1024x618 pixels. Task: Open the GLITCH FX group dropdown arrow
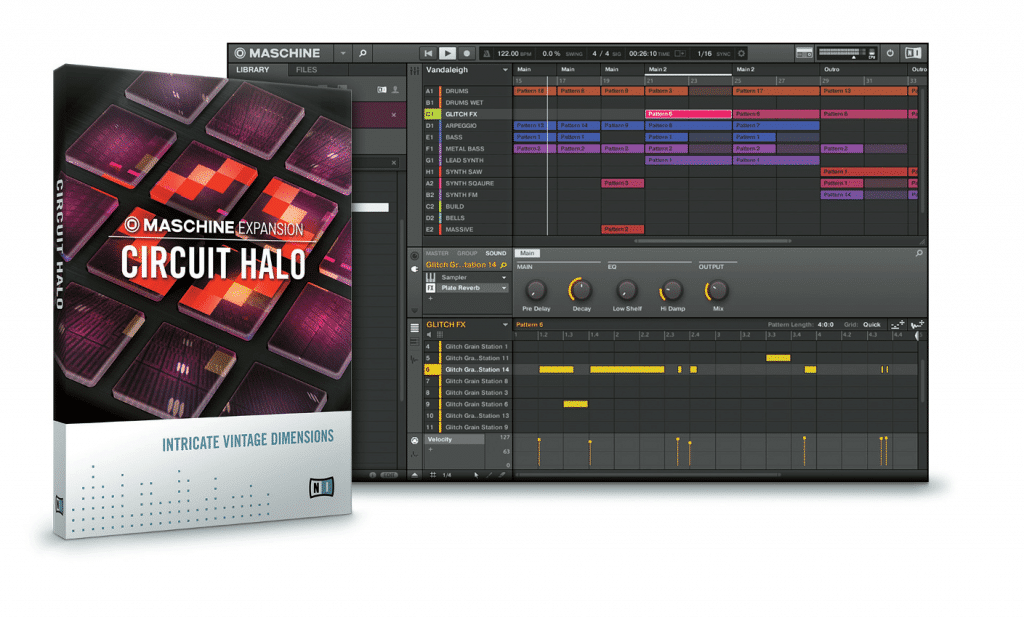(505, 325)
